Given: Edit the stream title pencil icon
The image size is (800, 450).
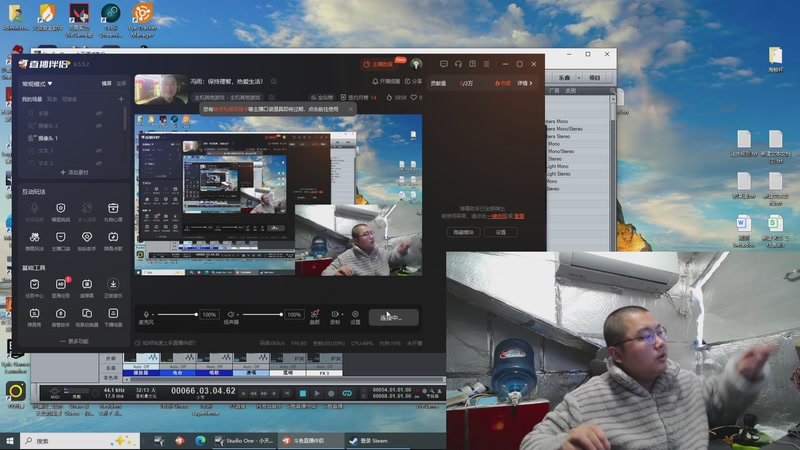Looking at the screenshot, I should 274,81.
